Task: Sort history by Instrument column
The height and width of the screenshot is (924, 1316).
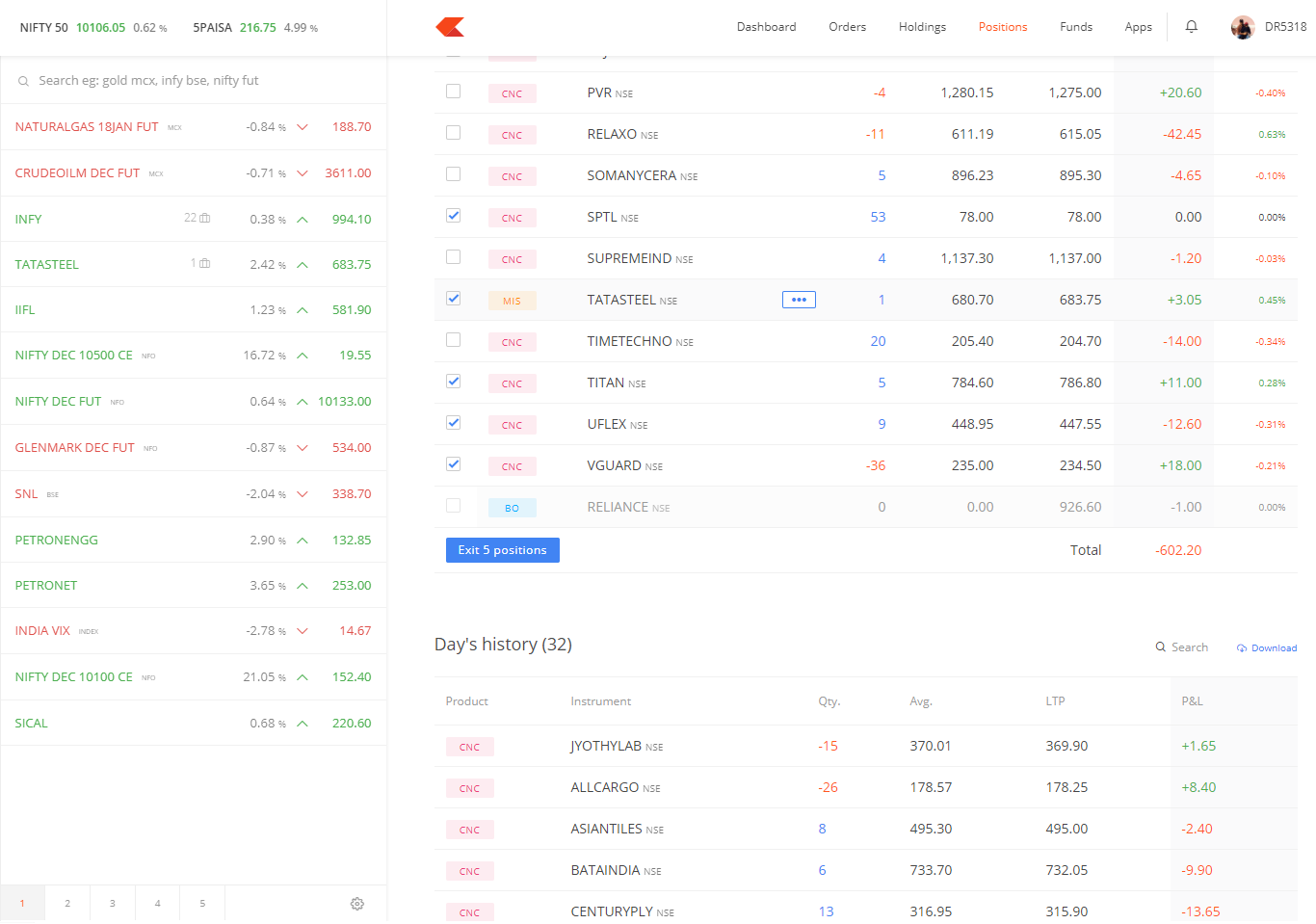Action: click(601, 701)
